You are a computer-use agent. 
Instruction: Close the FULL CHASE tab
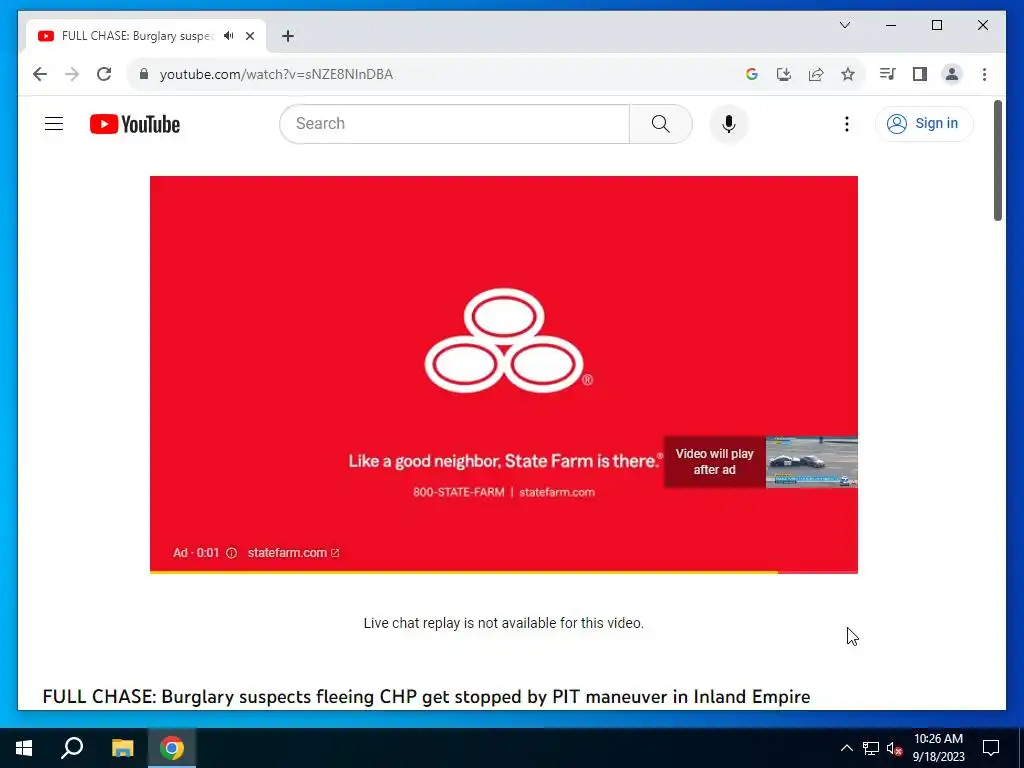coord(249,36)
